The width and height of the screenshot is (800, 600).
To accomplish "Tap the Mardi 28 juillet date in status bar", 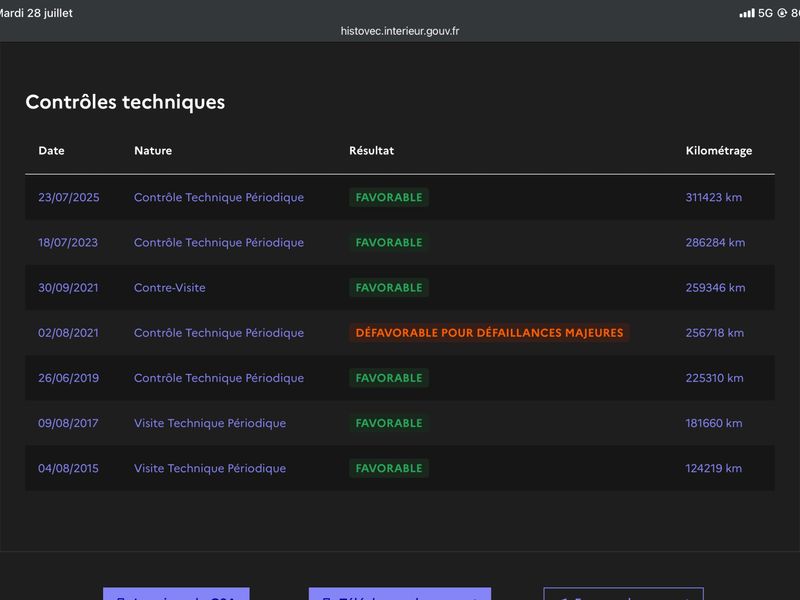I will (x=36, y=13).
